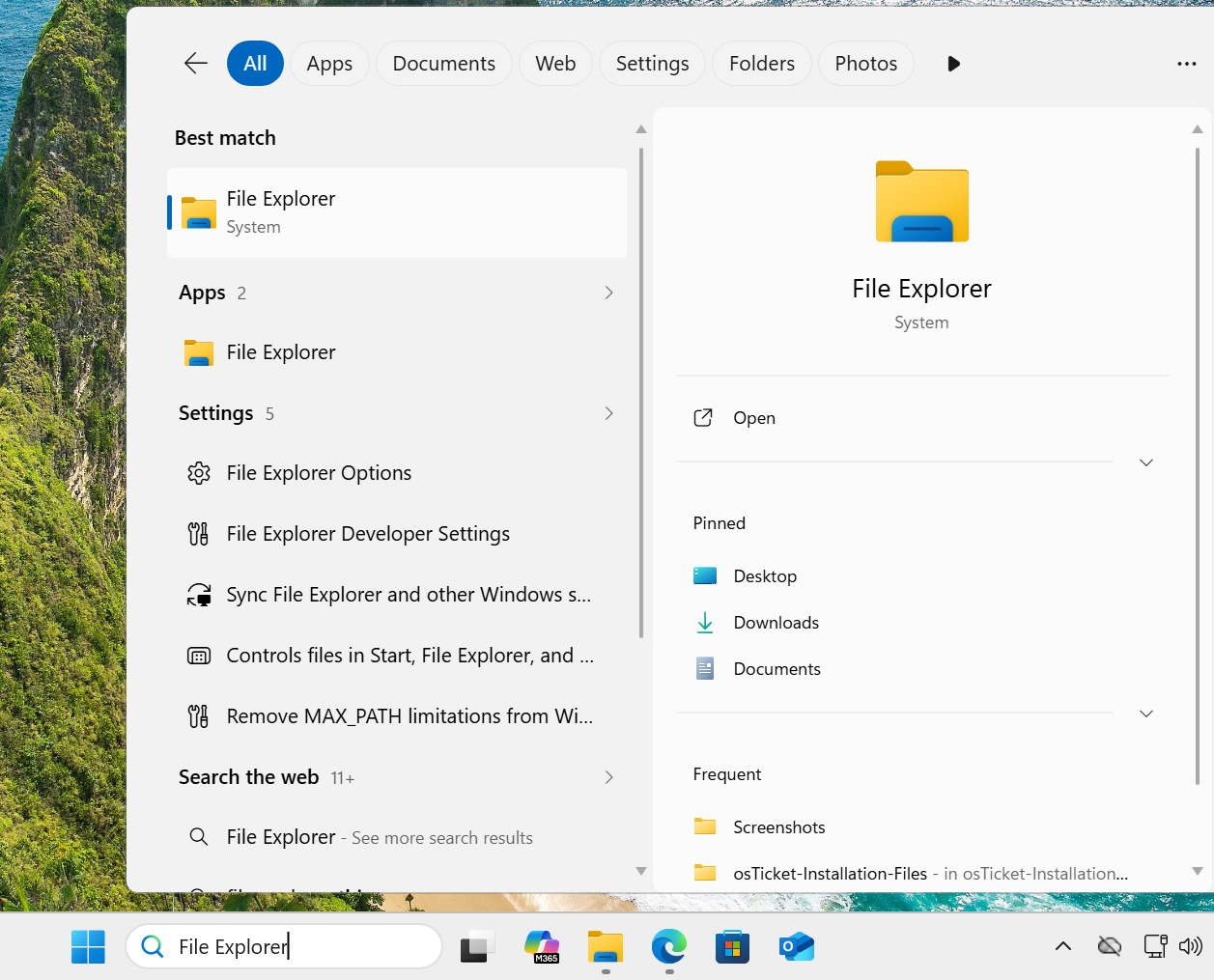Viewport: 1214px width, 980px height.
Task: Click the Documents icon in Pinned
Action: pos(705,668)
